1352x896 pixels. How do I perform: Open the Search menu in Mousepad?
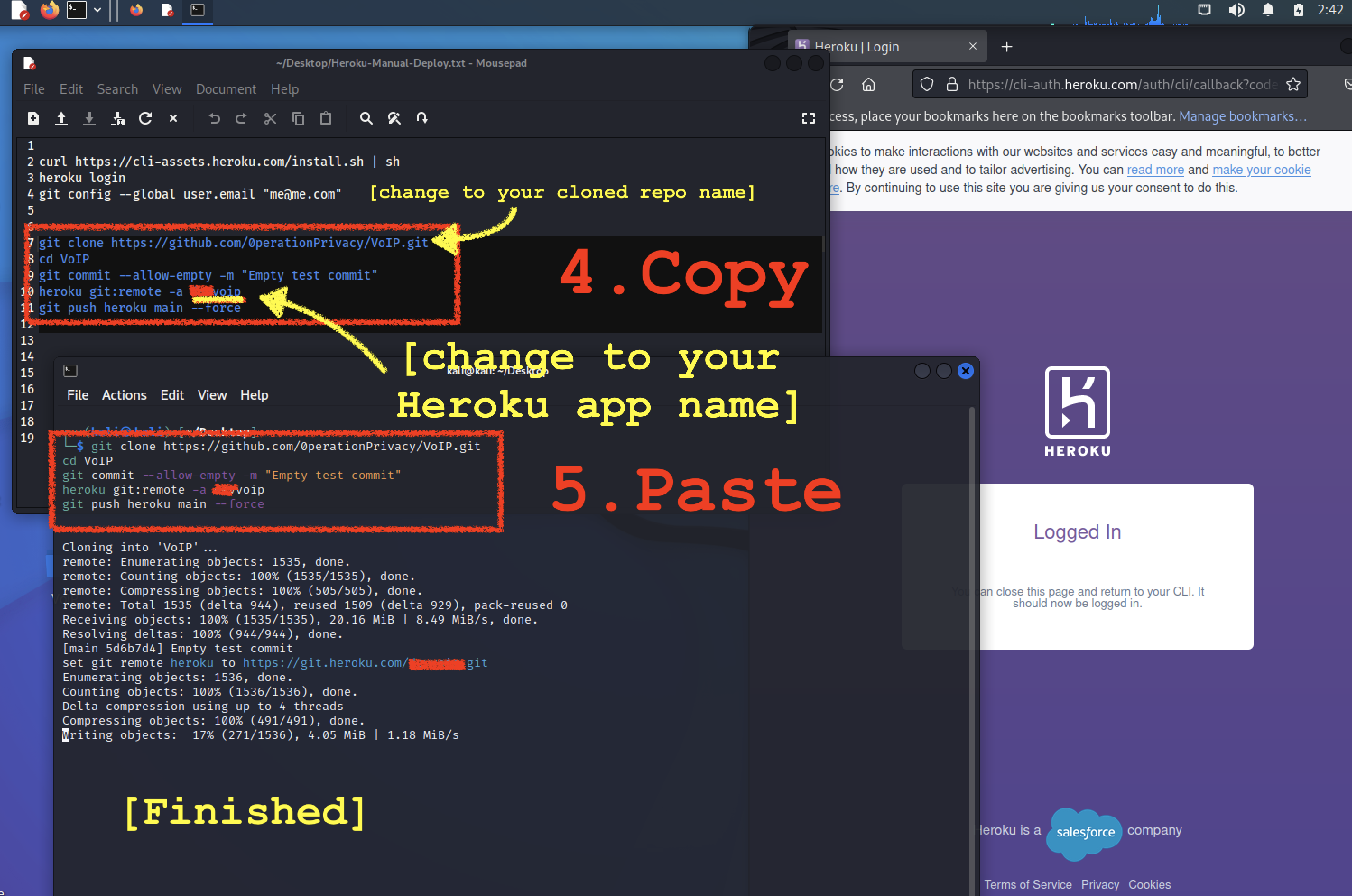(117, 89)
